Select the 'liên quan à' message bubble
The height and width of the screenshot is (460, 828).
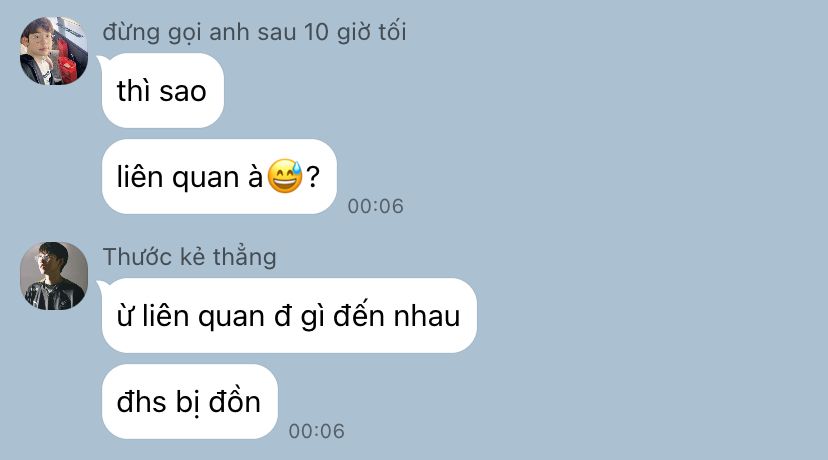click(x=219, y=176)
